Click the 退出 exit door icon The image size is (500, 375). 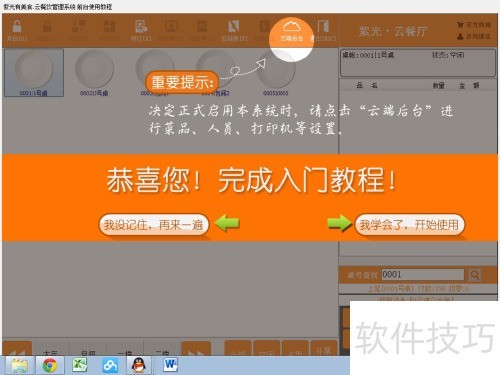pos(323,30)
